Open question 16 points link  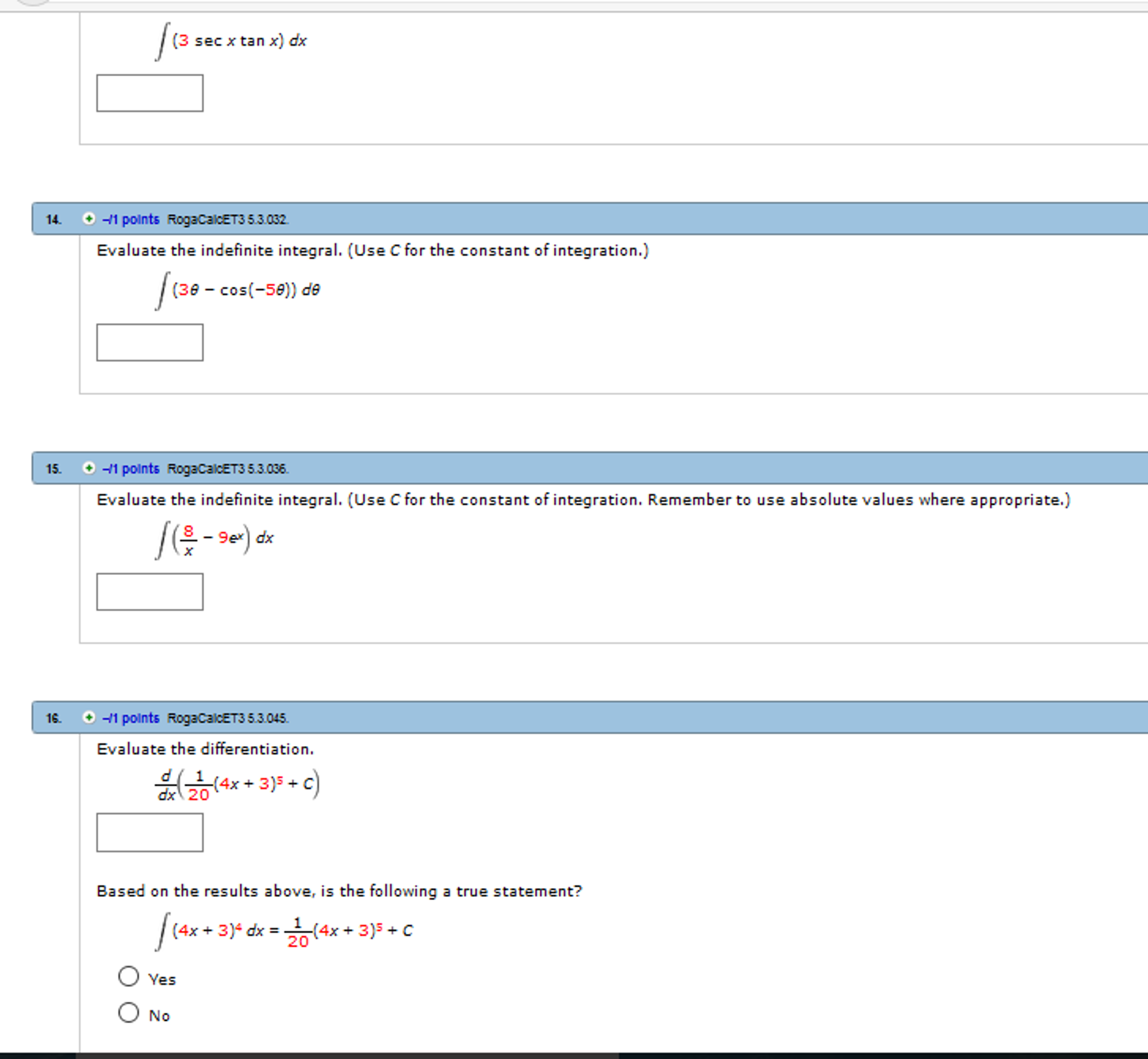coord(131,718)
